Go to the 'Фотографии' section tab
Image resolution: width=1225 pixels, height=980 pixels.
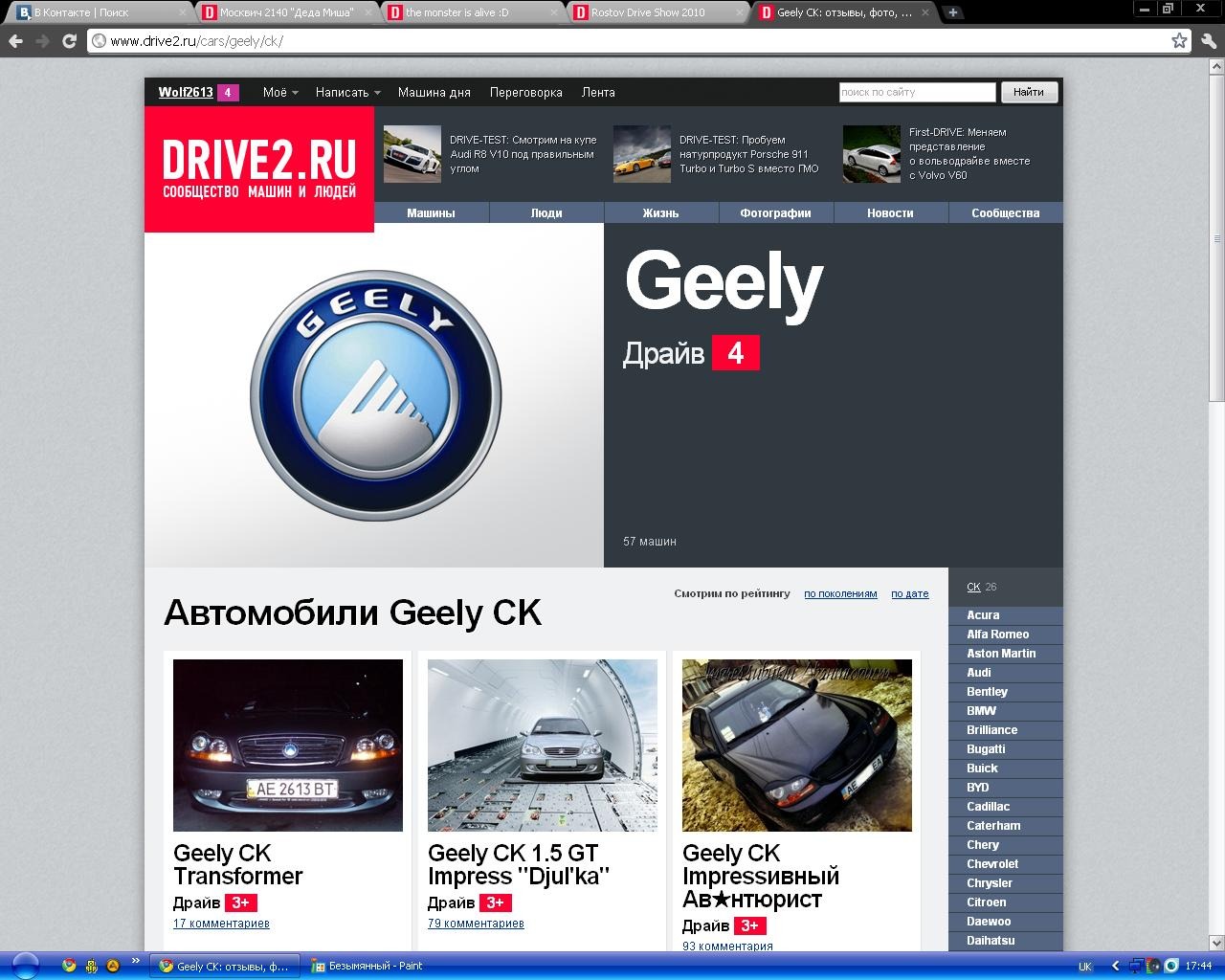click(x=776, y=213)
